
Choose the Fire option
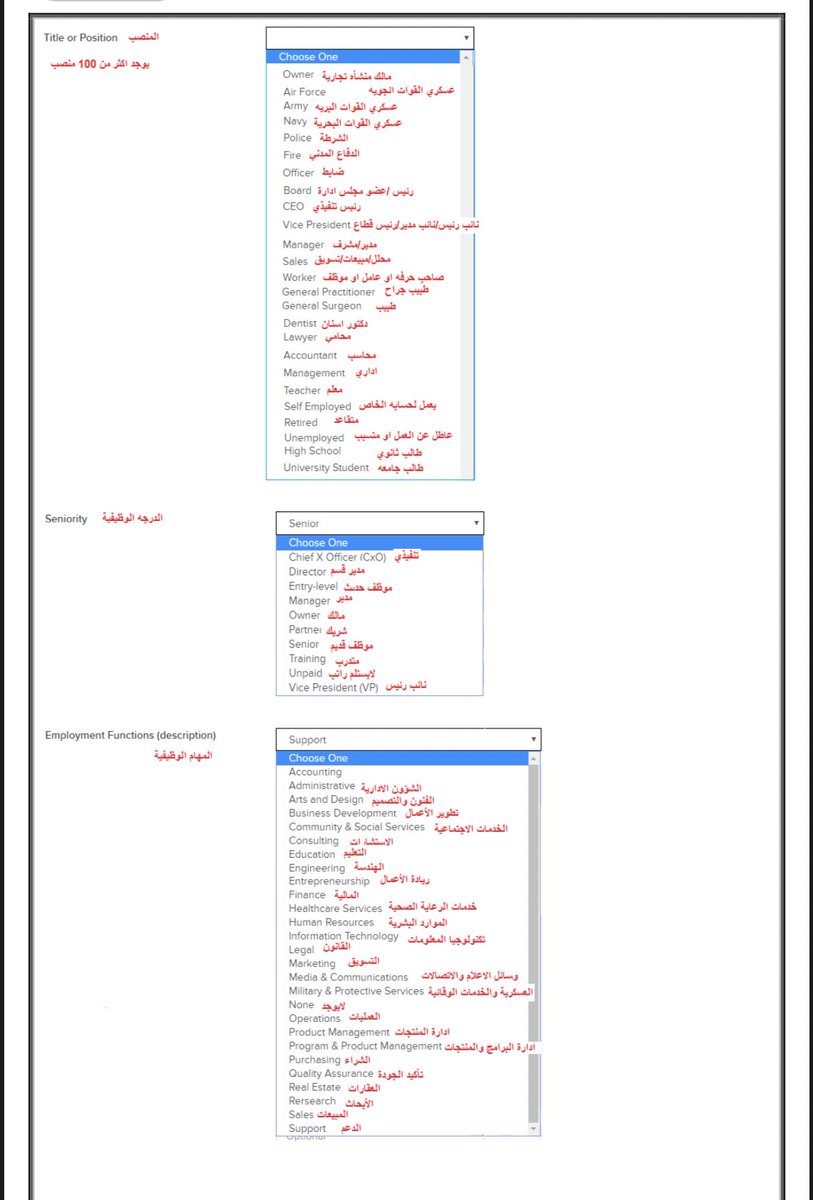tap(291, 155)
